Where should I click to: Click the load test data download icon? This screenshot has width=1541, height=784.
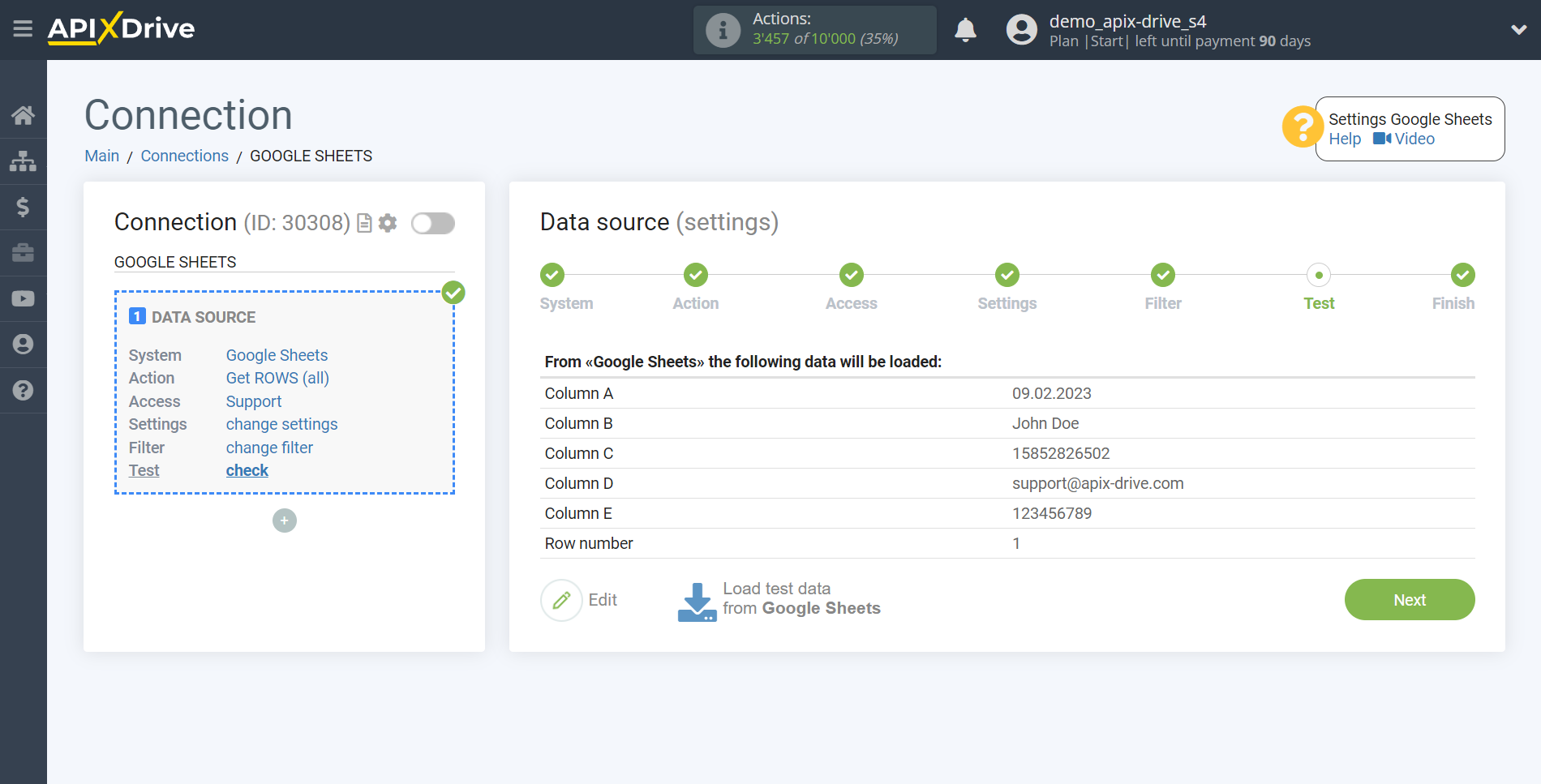(697, 602)
